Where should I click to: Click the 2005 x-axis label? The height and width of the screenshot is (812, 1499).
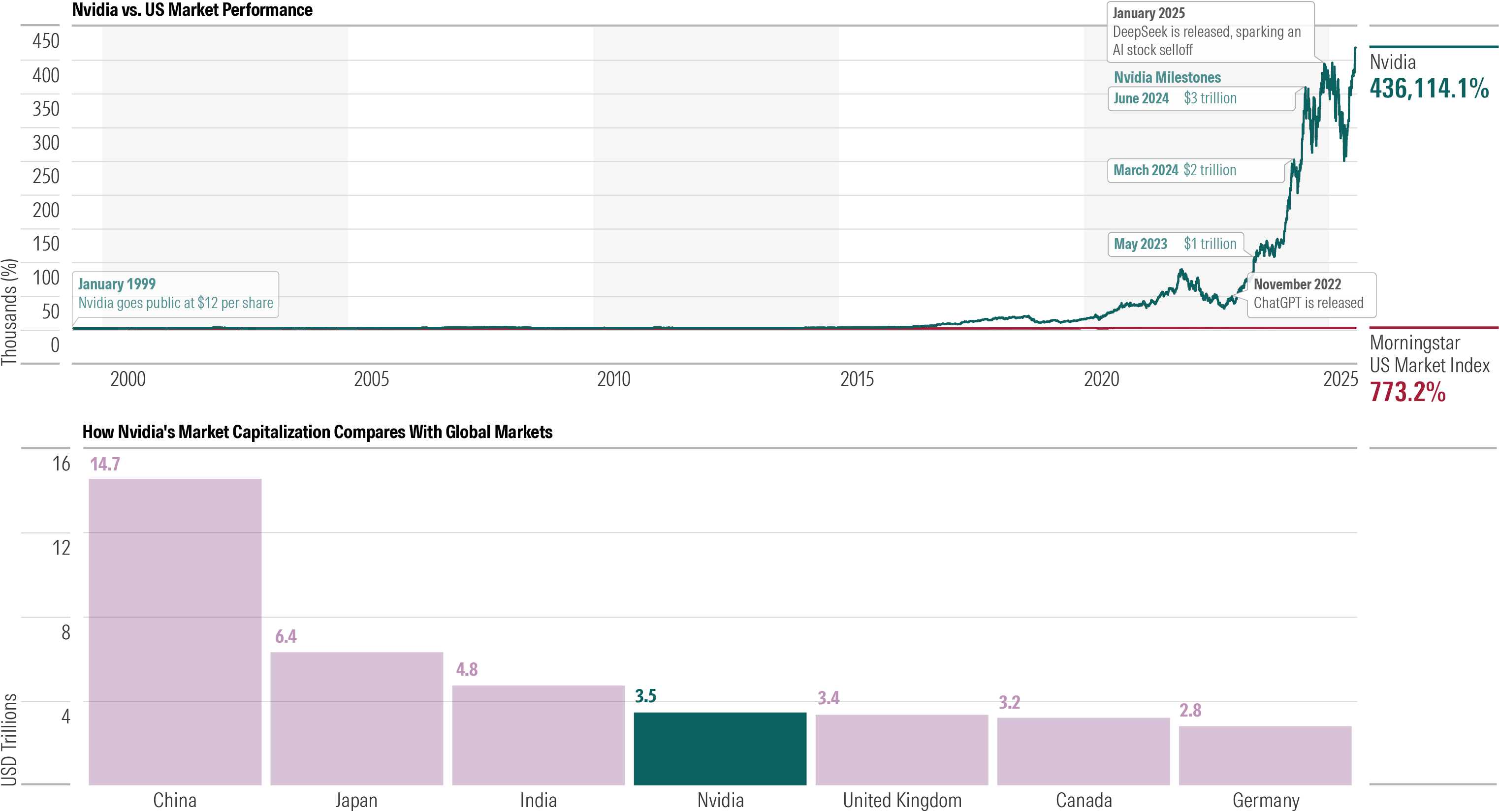pos(371,379)
